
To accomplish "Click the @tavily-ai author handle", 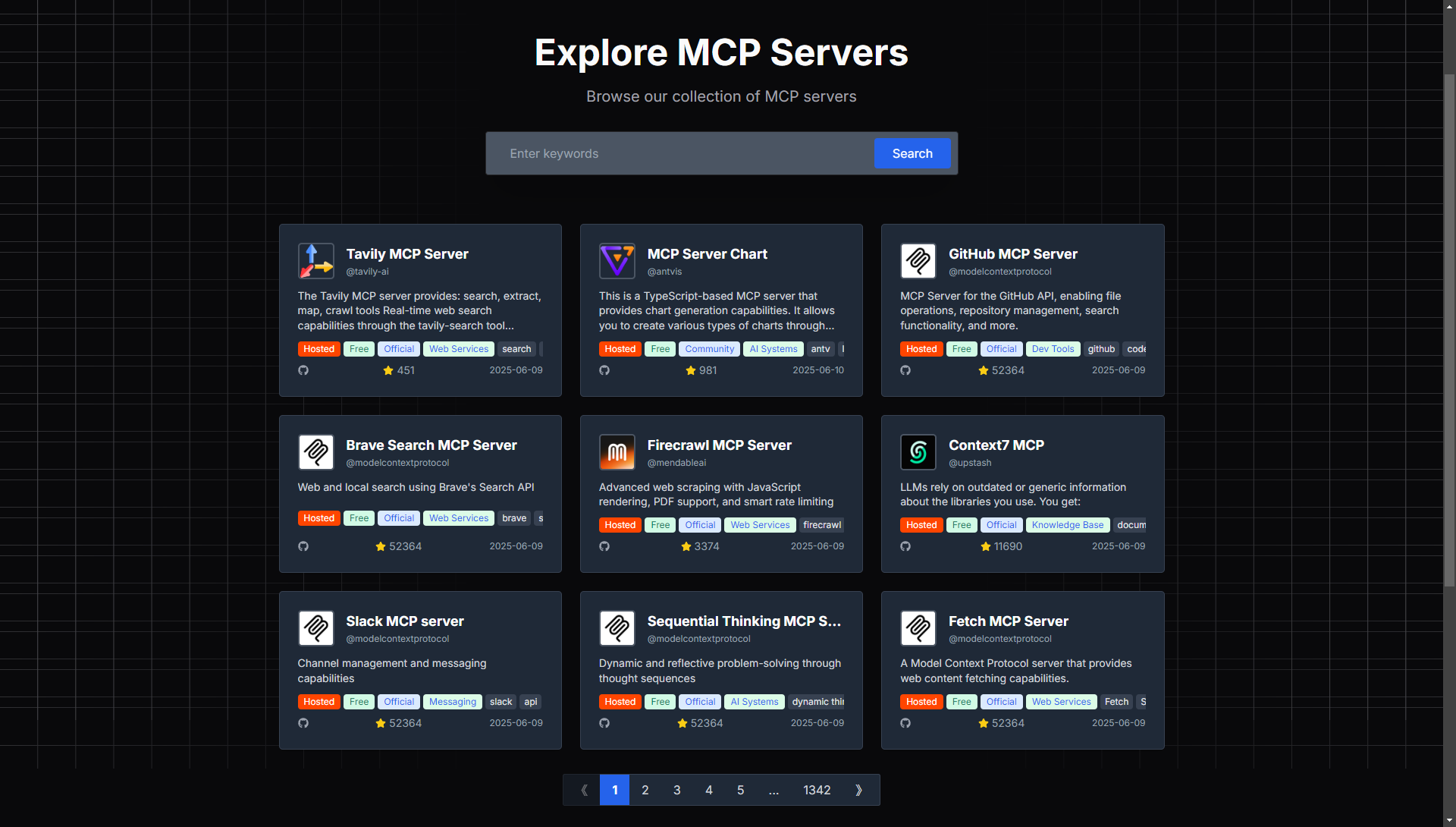I will [x=368, y=272].
